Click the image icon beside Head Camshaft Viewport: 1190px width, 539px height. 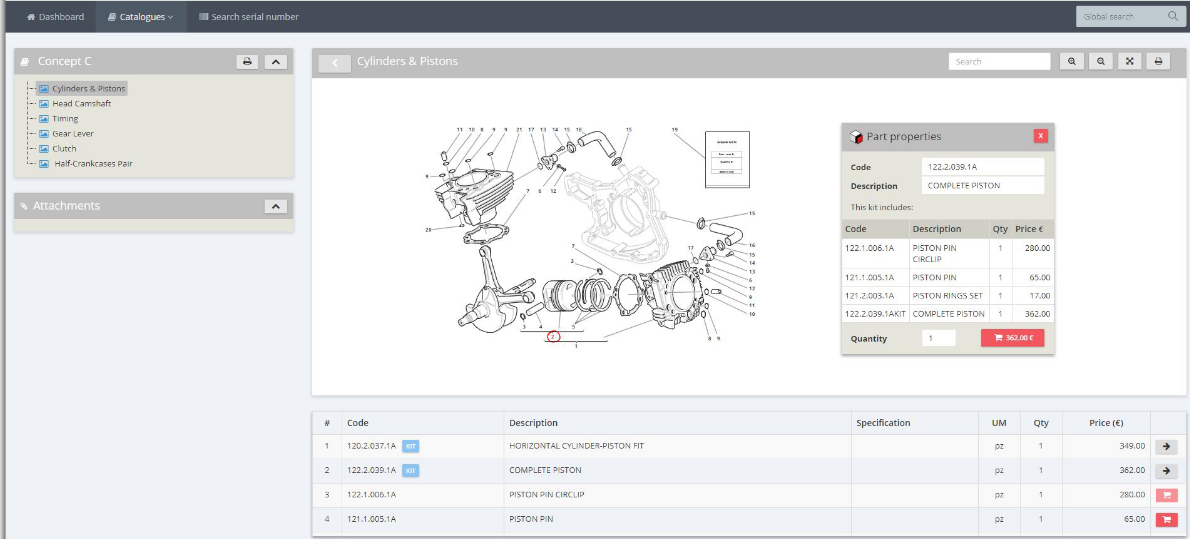(x=44, y=104)
